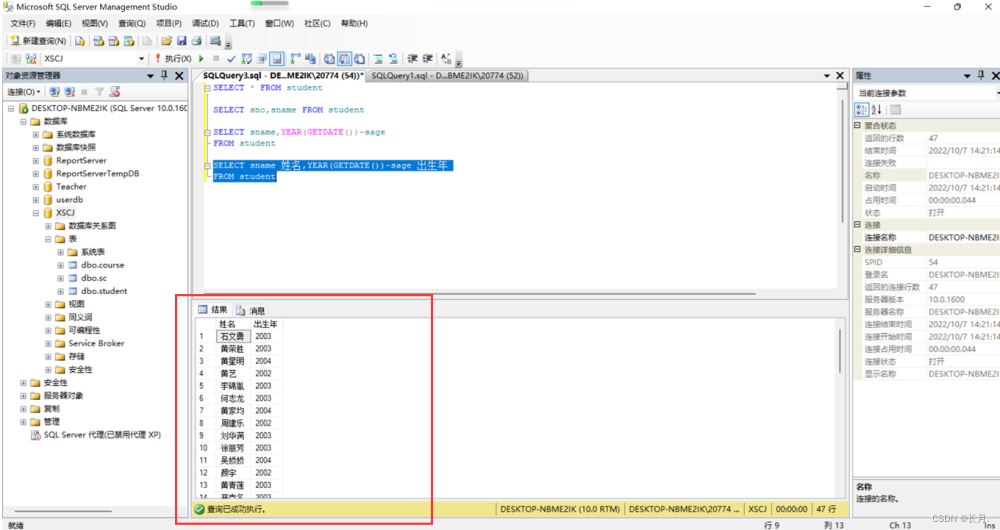
Task: Open the 连接 (Connect) dropdown in Object Explorer
Action: pos(24,91)
